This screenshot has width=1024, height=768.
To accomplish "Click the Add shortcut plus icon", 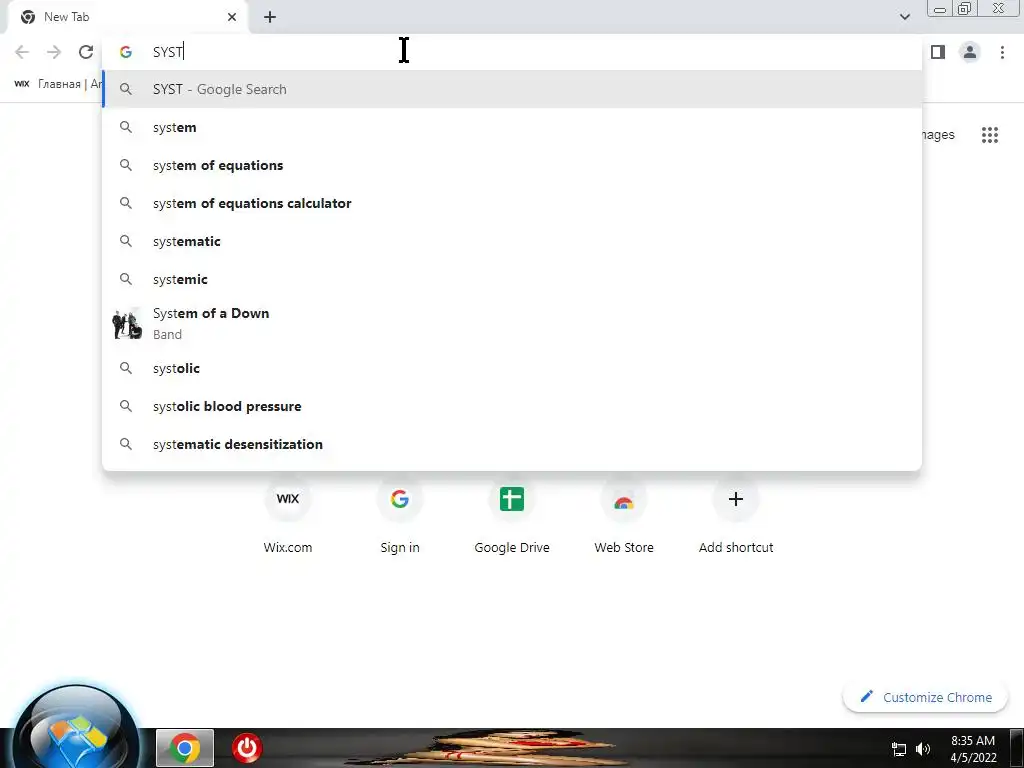I will [736, 499].
